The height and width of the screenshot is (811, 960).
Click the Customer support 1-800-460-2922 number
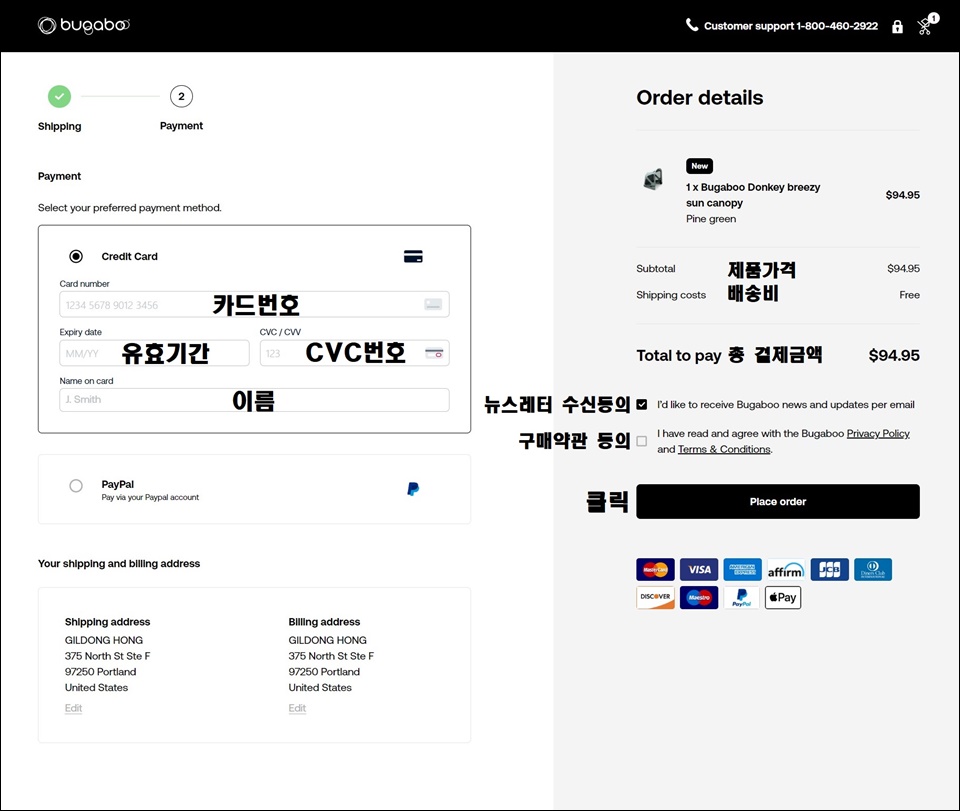(x=790, y=26)
